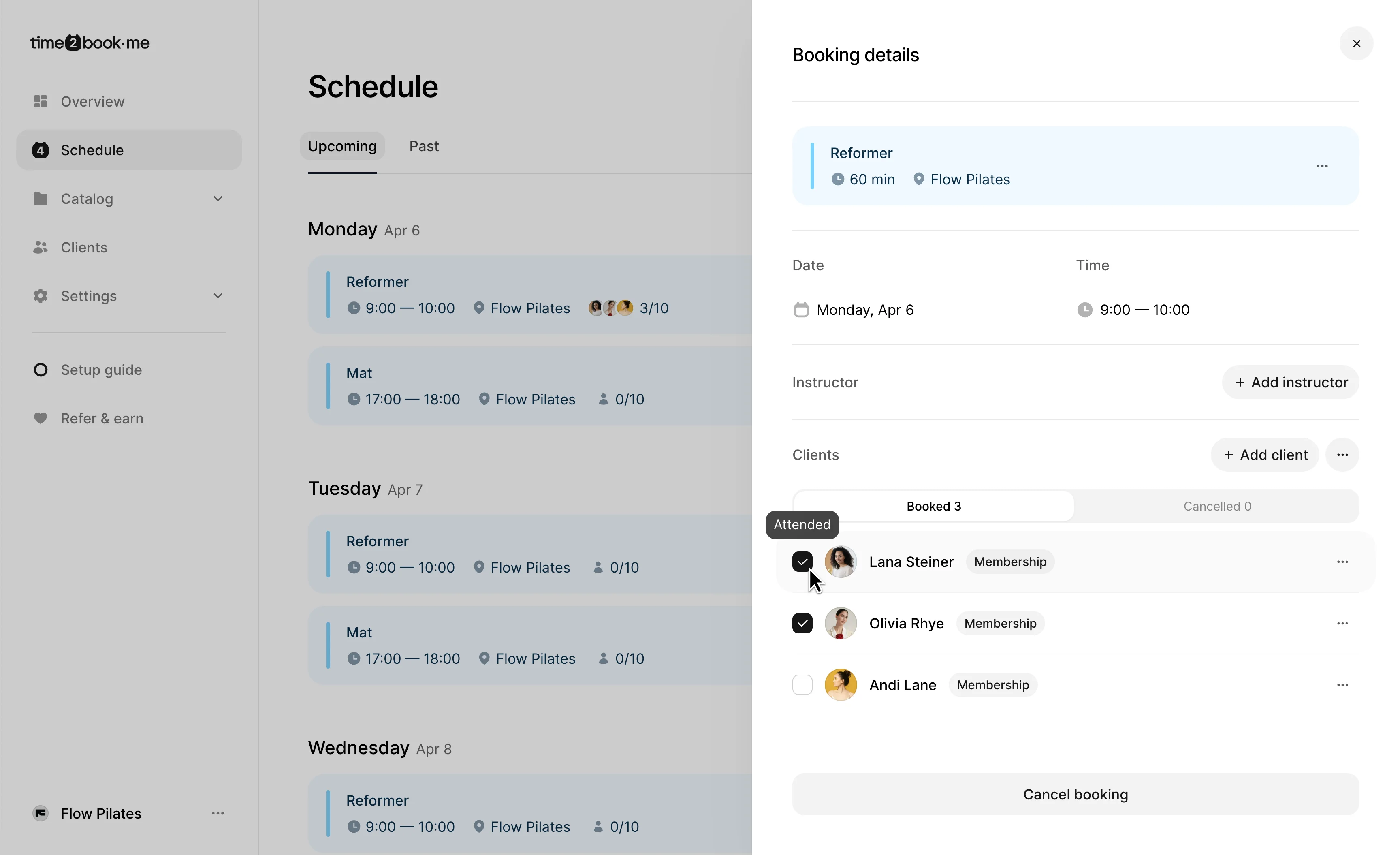Switch to the Cancelled 0 tab

[1216, 507]
